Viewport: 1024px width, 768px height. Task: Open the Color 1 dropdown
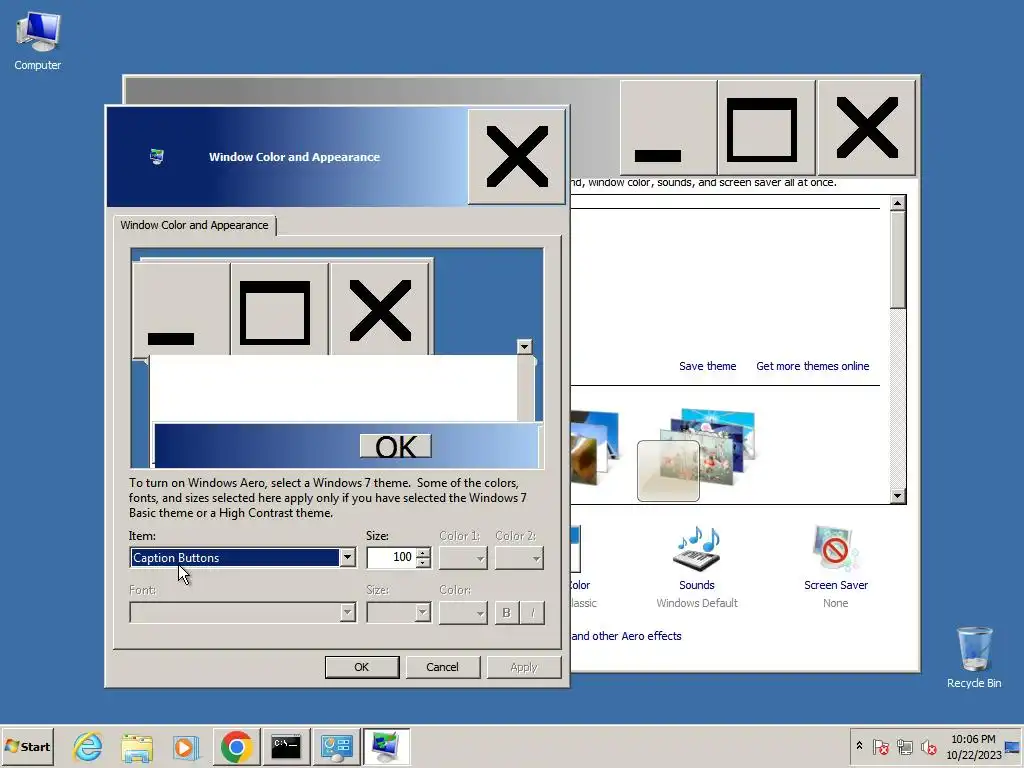tap(463, 558)
